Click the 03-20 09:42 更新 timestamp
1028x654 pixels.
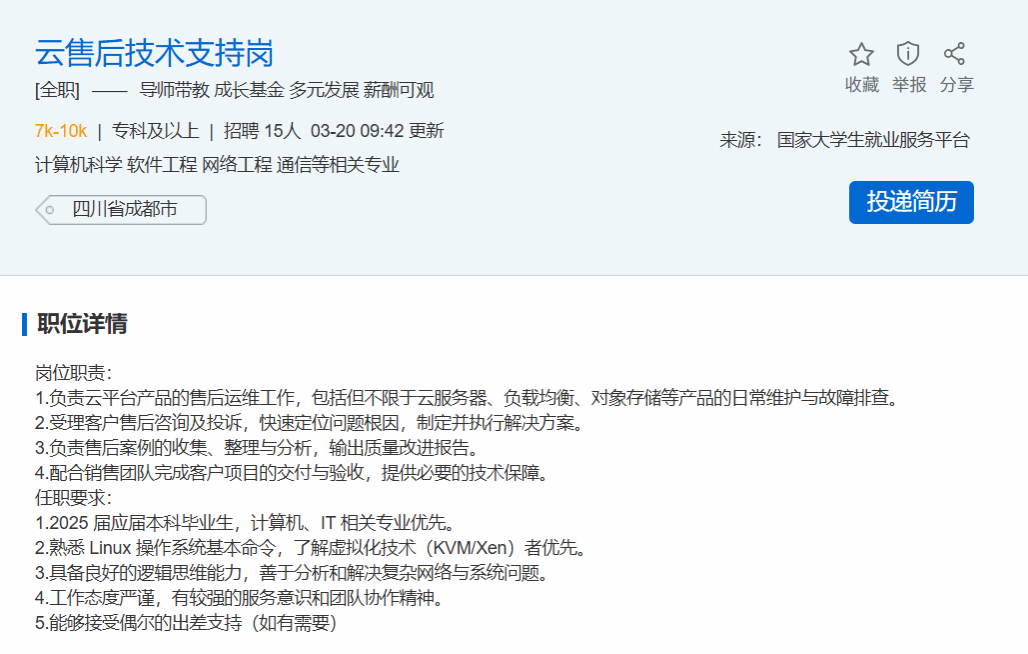[377, 131]
